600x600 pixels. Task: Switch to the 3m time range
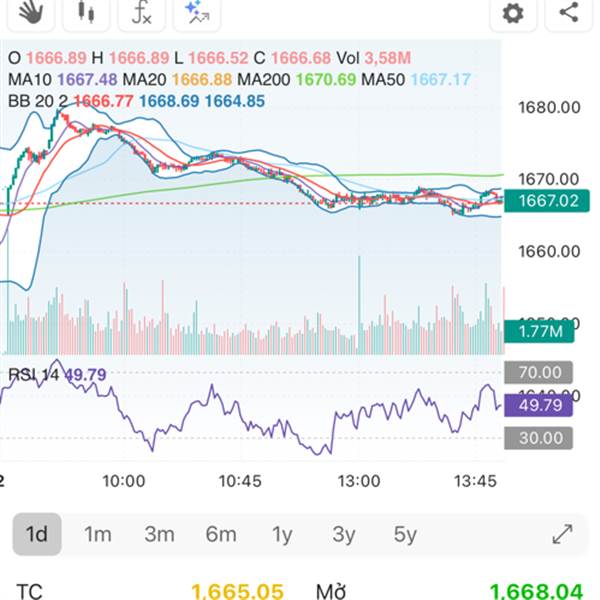pos(159,534)
